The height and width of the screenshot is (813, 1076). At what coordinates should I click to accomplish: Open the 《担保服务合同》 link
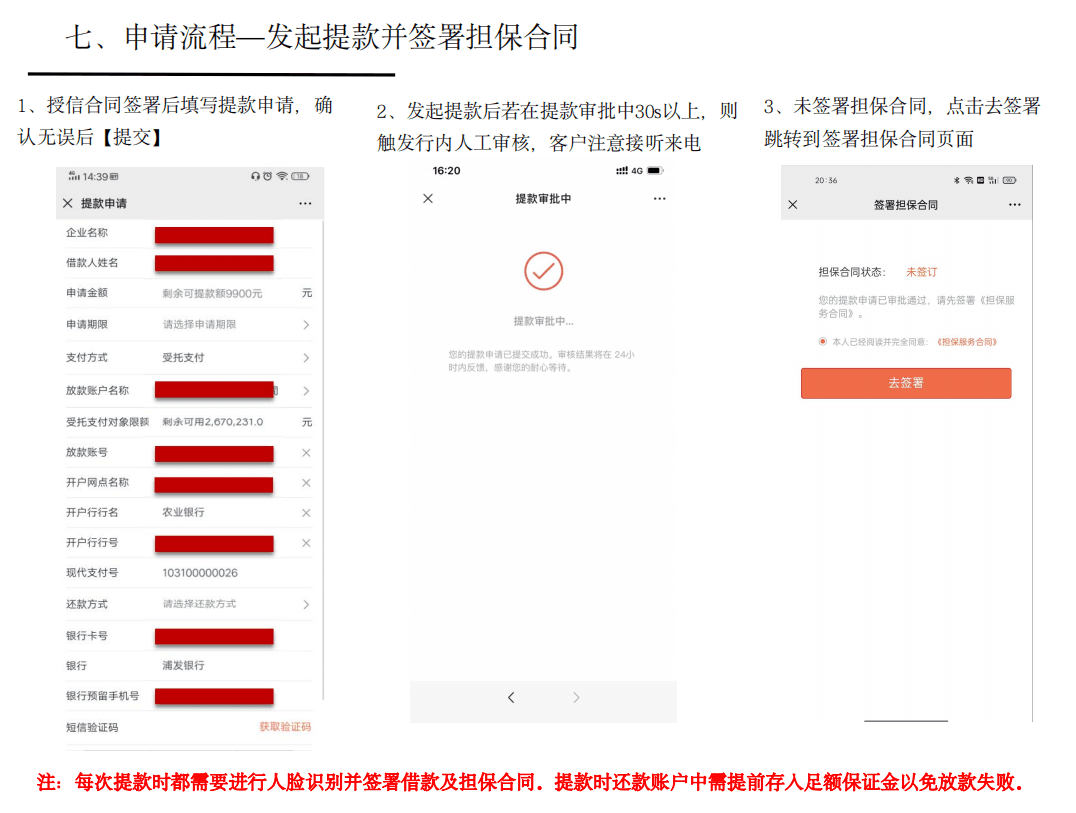pyautogui.click(x=966, y=342)
